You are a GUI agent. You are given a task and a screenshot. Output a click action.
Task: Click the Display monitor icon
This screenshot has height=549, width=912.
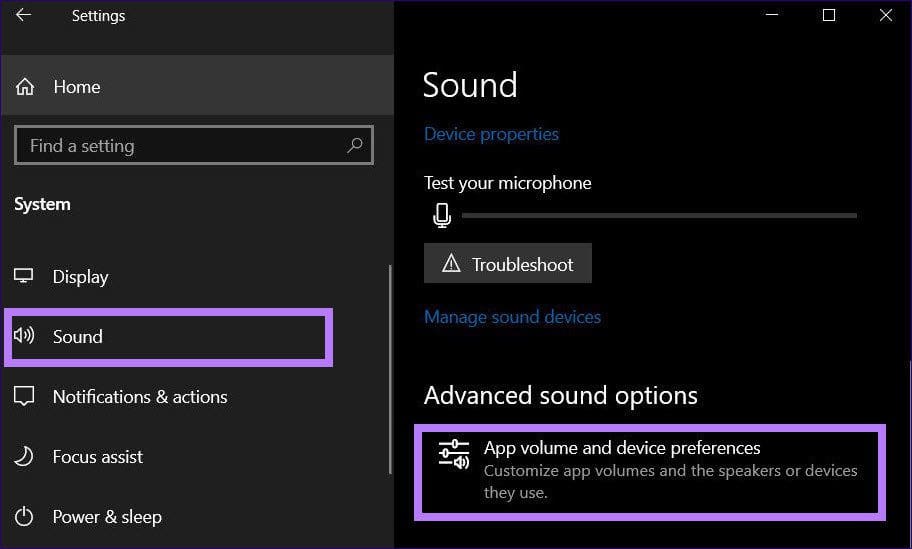pyautogui.click(x=23, y=276)
